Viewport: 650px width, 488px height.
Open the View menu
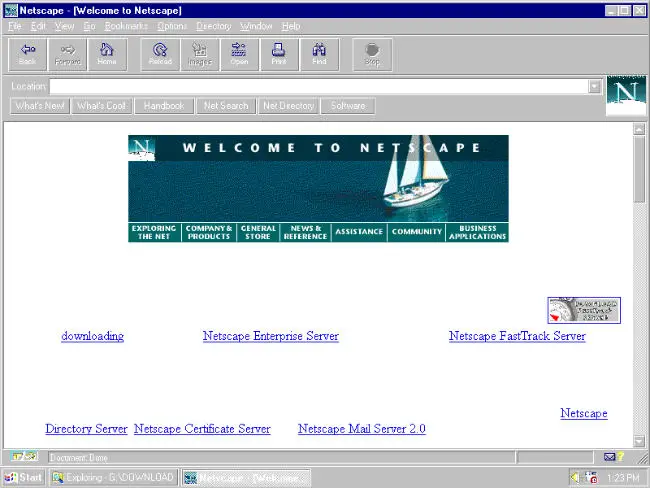[64, 26]
